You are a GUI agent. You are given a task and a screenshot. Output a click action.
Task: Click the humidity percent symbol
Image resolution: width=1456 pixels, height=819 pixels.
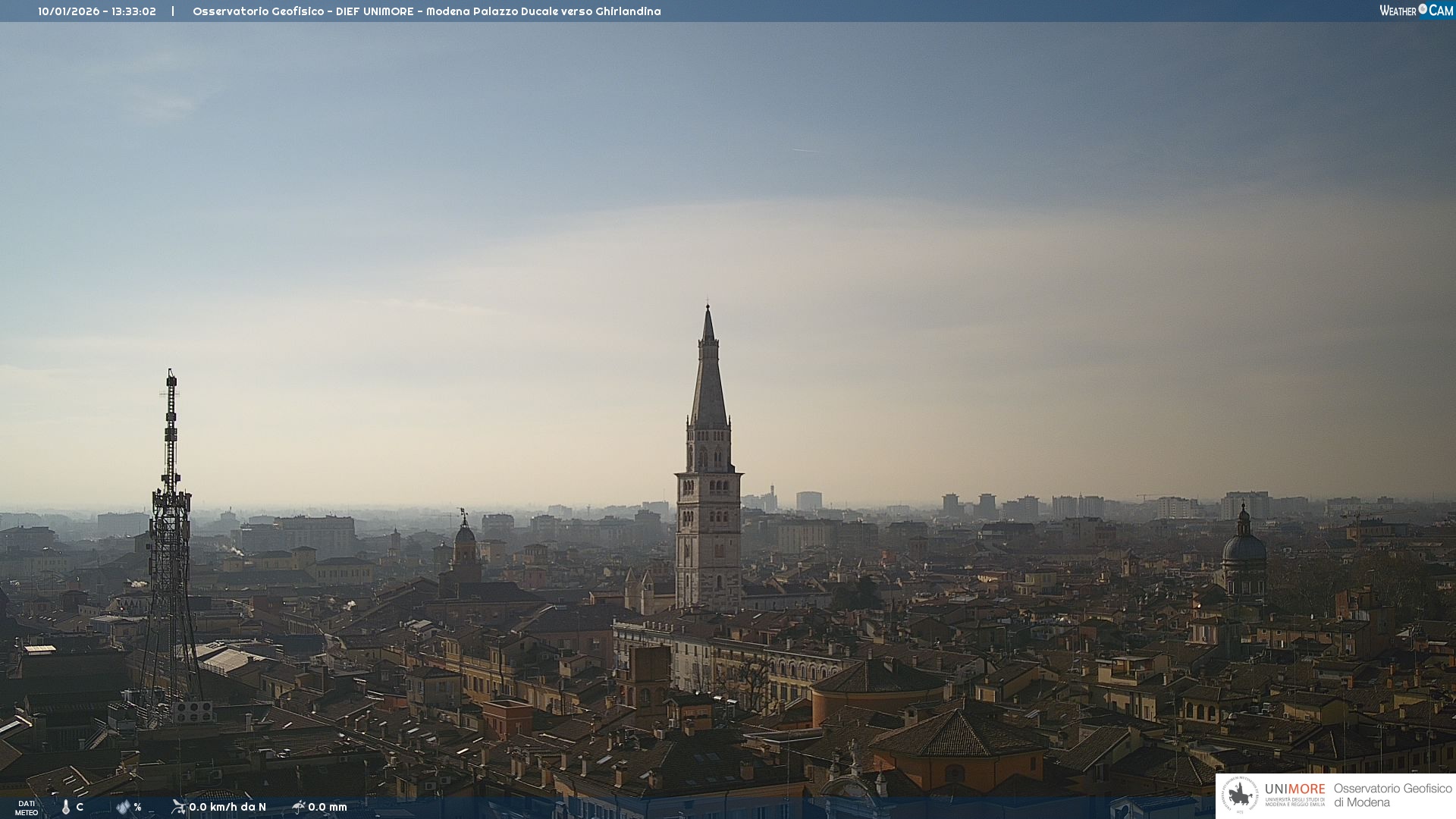137,807
